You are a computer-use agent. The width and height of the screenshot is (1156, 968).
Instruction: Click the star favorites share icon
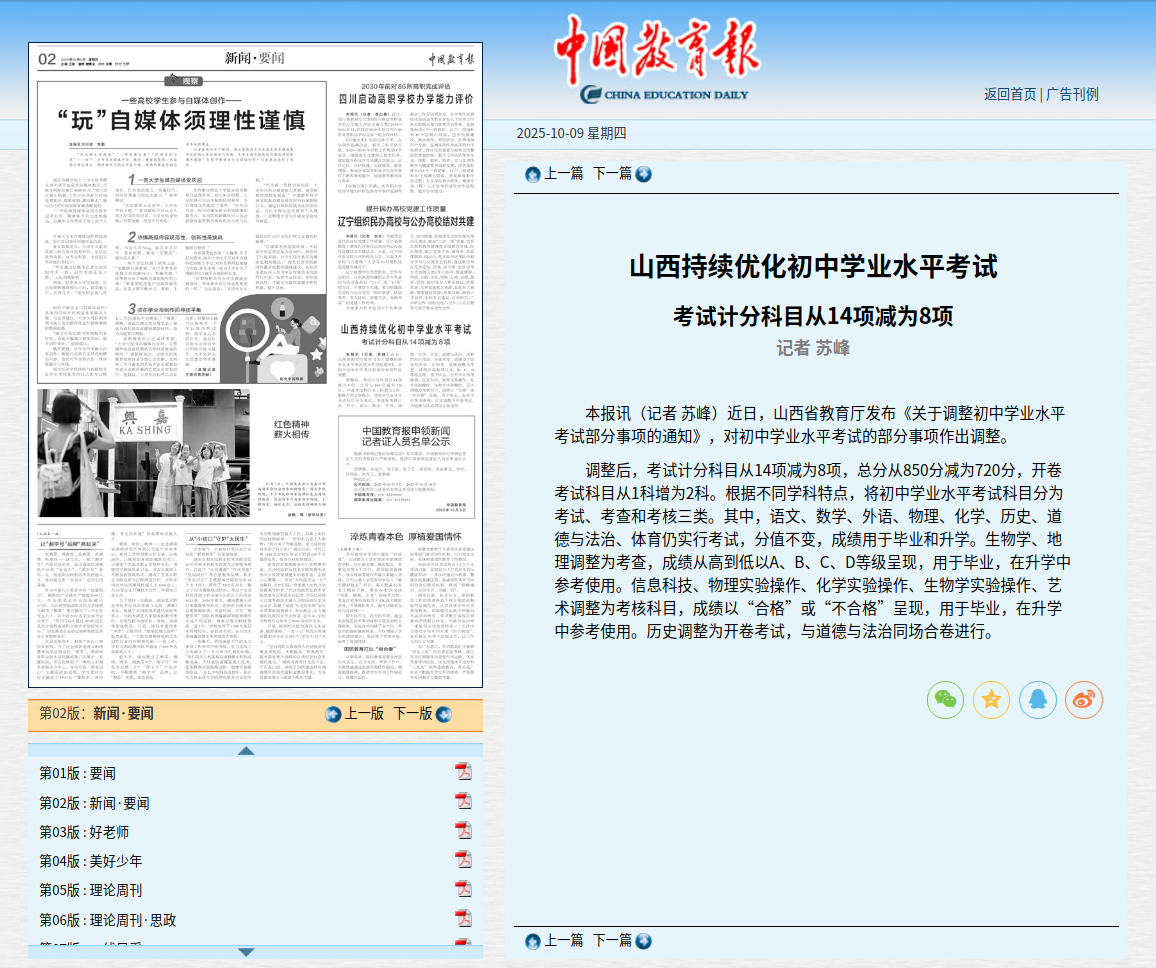[x=991, y=700]
